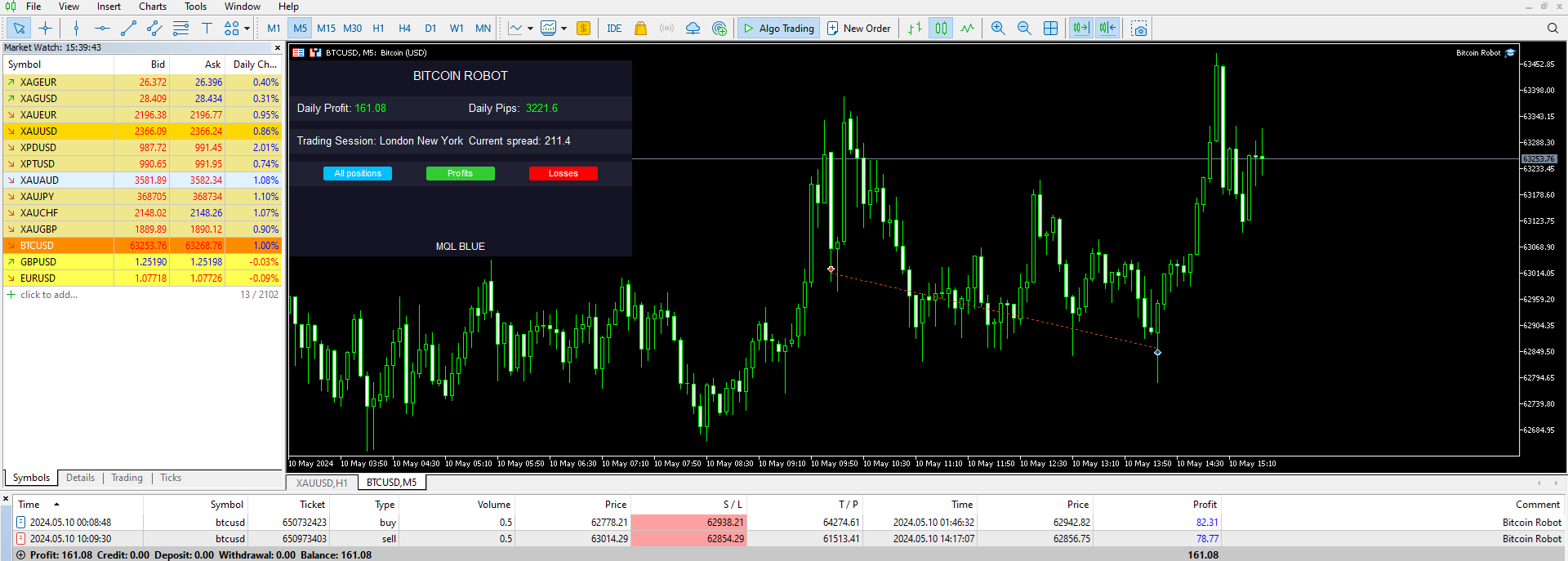Expand profit summary plus icon
The height and width of the screenshot is (561, 1568).
pyautogui.click(x=20, y=555)
